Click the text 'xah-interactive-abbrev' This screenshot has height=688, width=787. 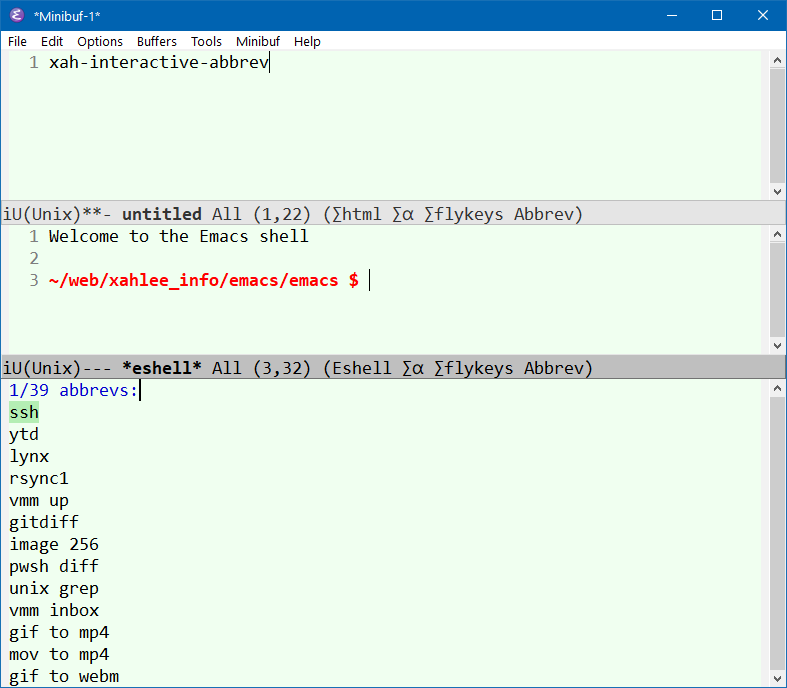click(x=159, y=62)
